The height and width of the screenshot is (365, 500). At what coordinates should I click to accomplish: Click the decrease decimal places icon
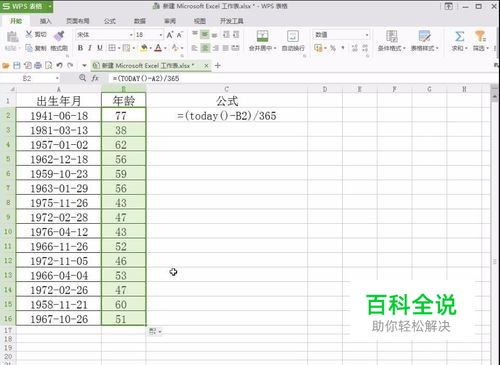coord(365,48)
